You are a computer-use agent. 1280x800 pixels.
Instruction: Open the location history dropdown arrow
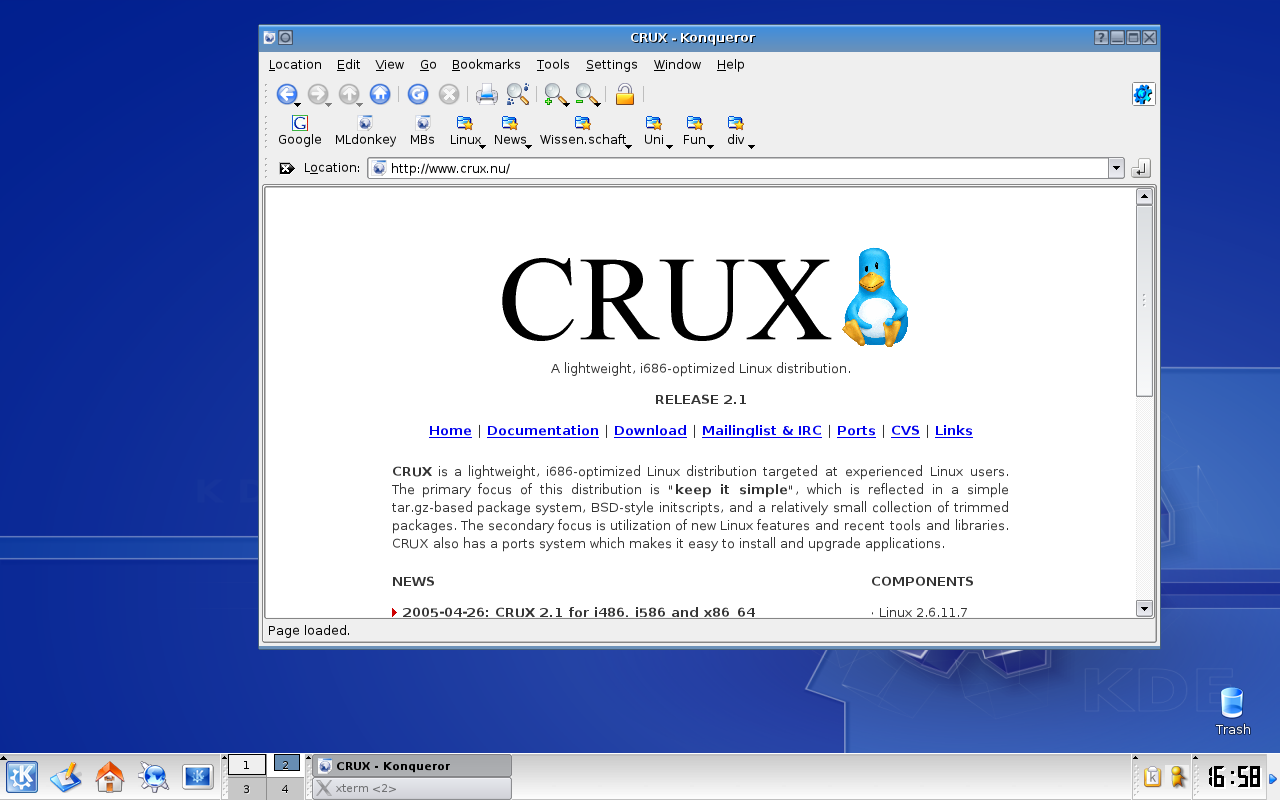[1116, 168]
